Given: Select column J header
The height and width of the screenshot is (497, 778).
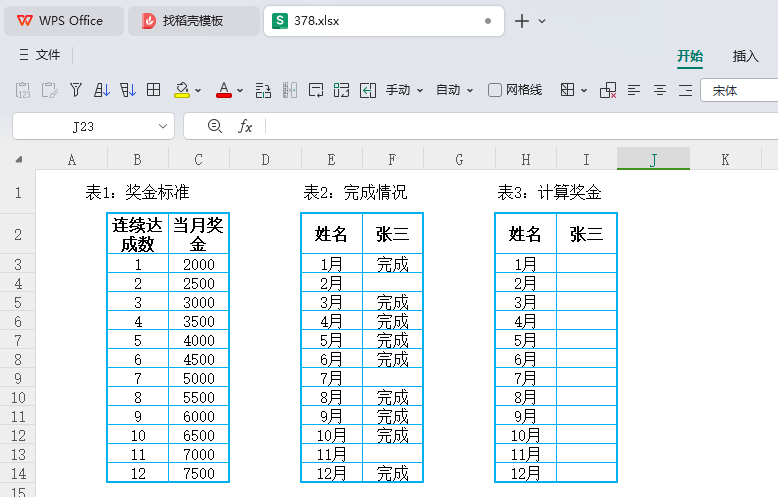Looking at the screenshot, I should [653, 159].
